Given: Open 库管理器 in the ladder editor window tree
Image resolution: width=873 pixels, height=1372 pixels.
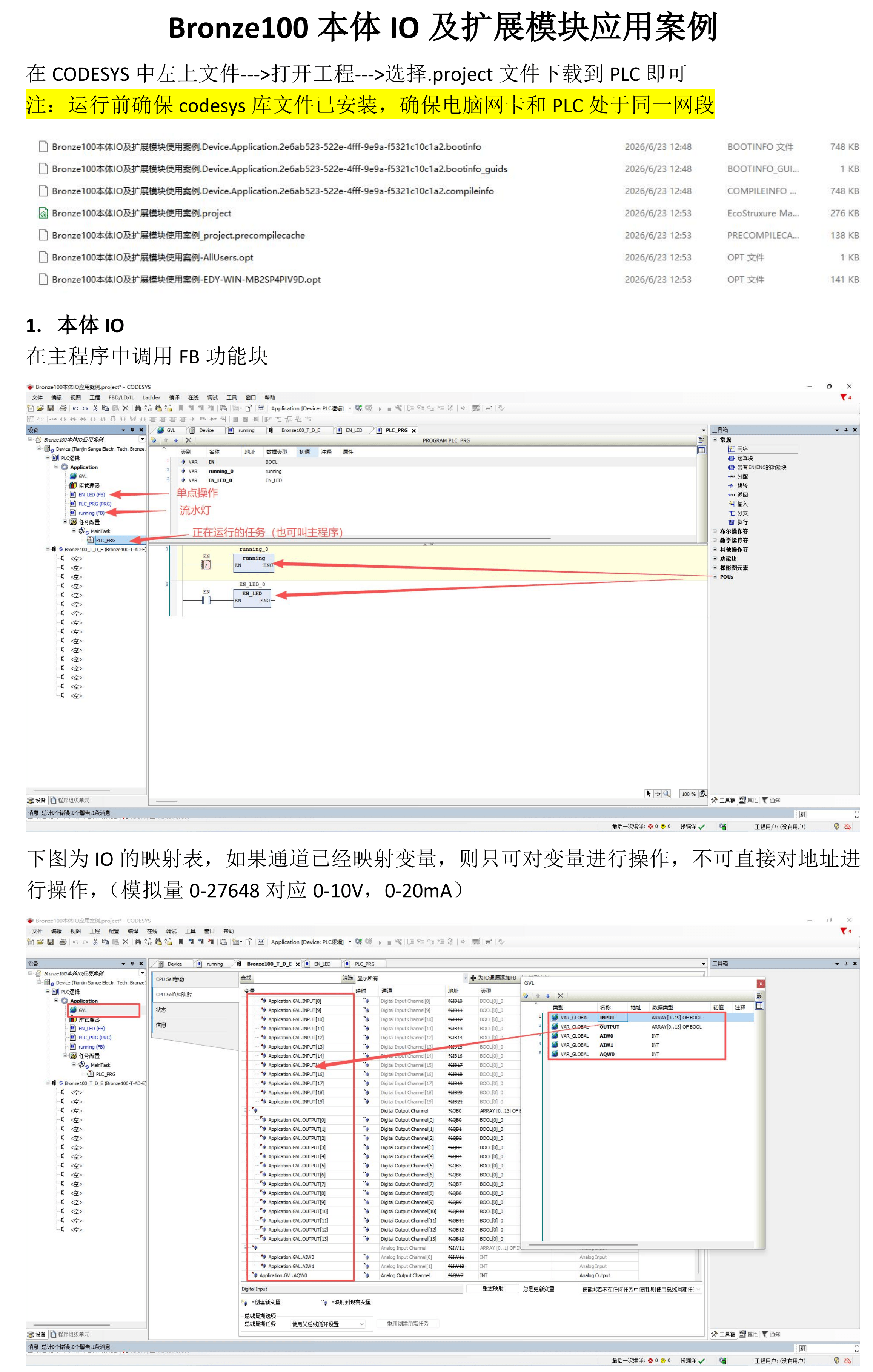Looking at the screenshot, I should click(x=84, y=485).
